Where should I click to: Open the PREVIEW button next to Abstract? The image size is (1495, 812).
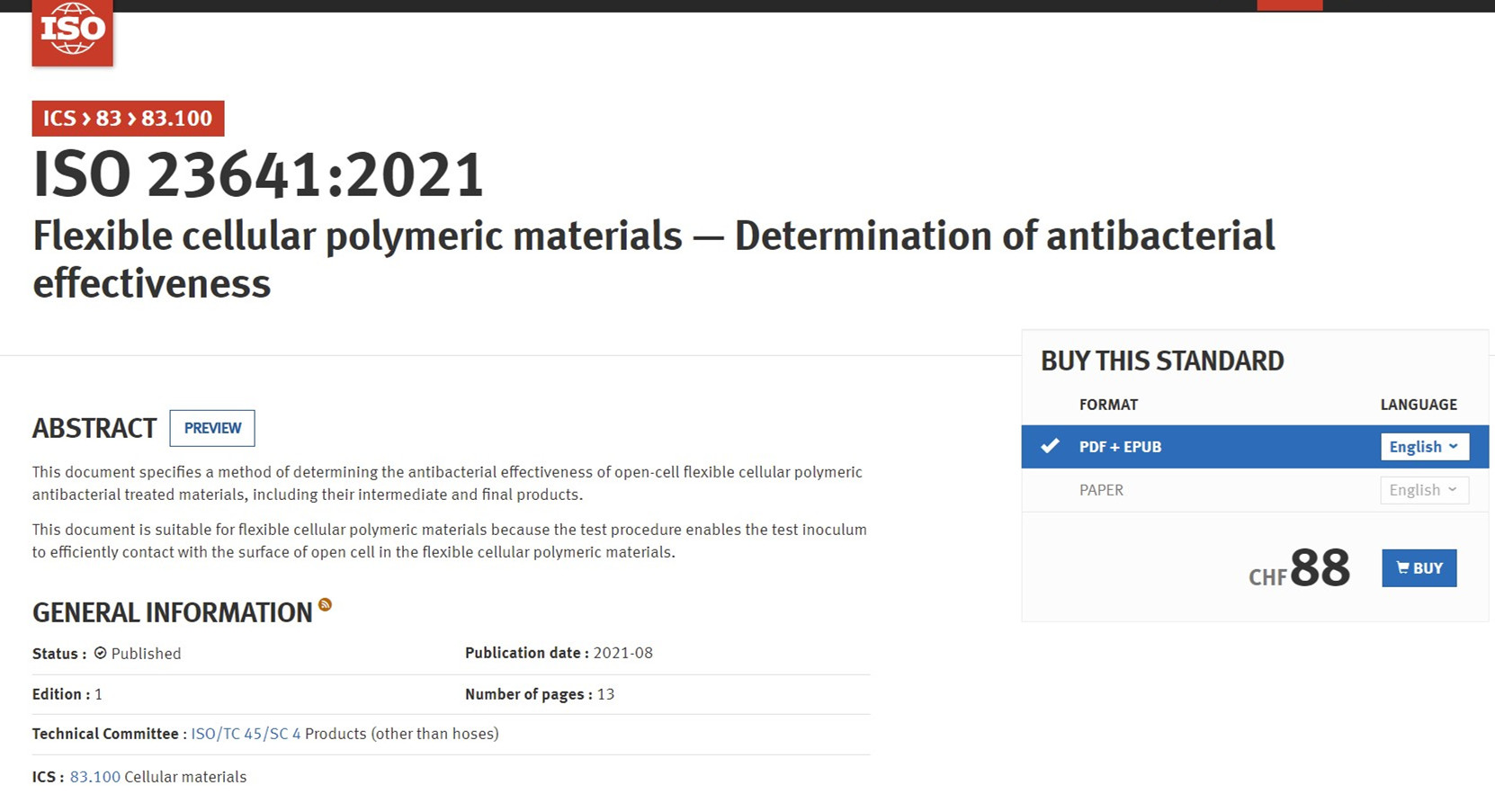pos(212,428)
